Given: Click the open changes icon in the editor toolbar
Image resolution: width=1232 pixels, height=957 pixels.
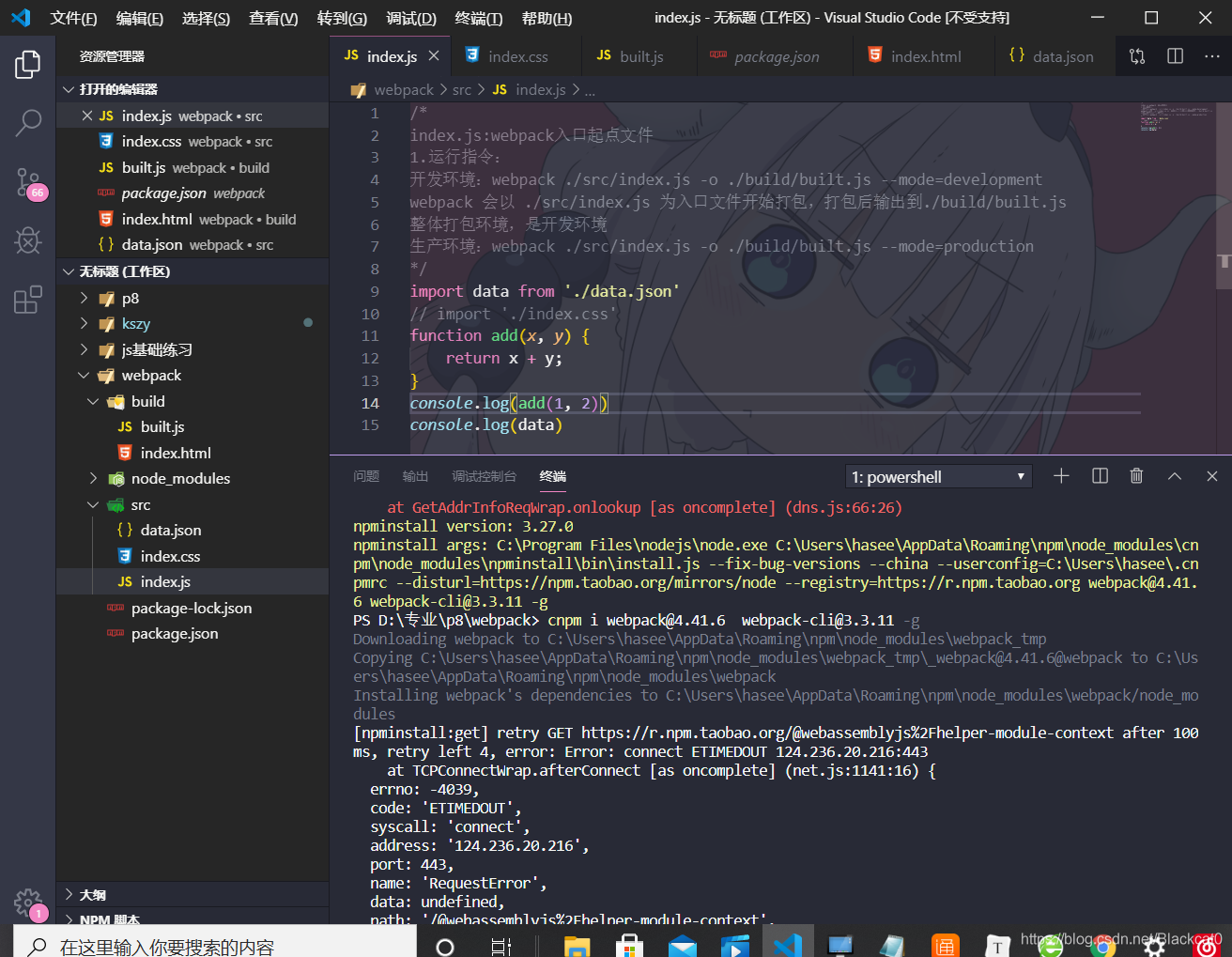Looking at the screenshot, I should [1137, 56].
